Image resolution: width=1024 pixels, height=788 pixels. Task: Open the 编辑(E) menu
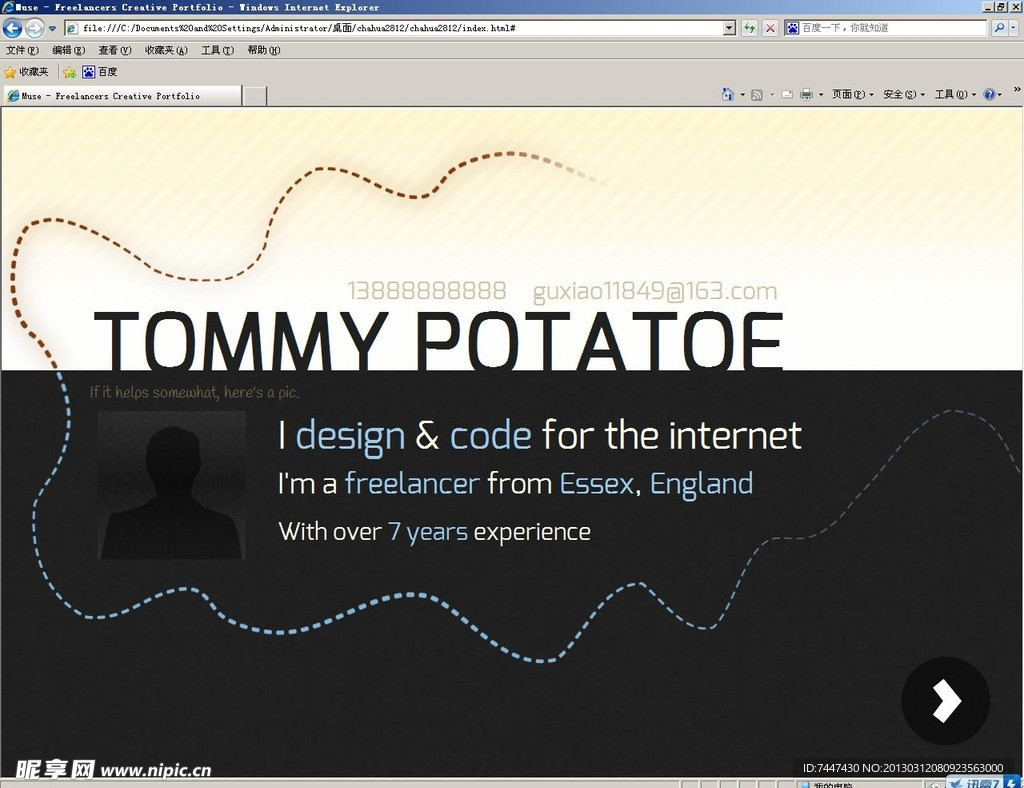pyautogui.click(x=69, y=50)
